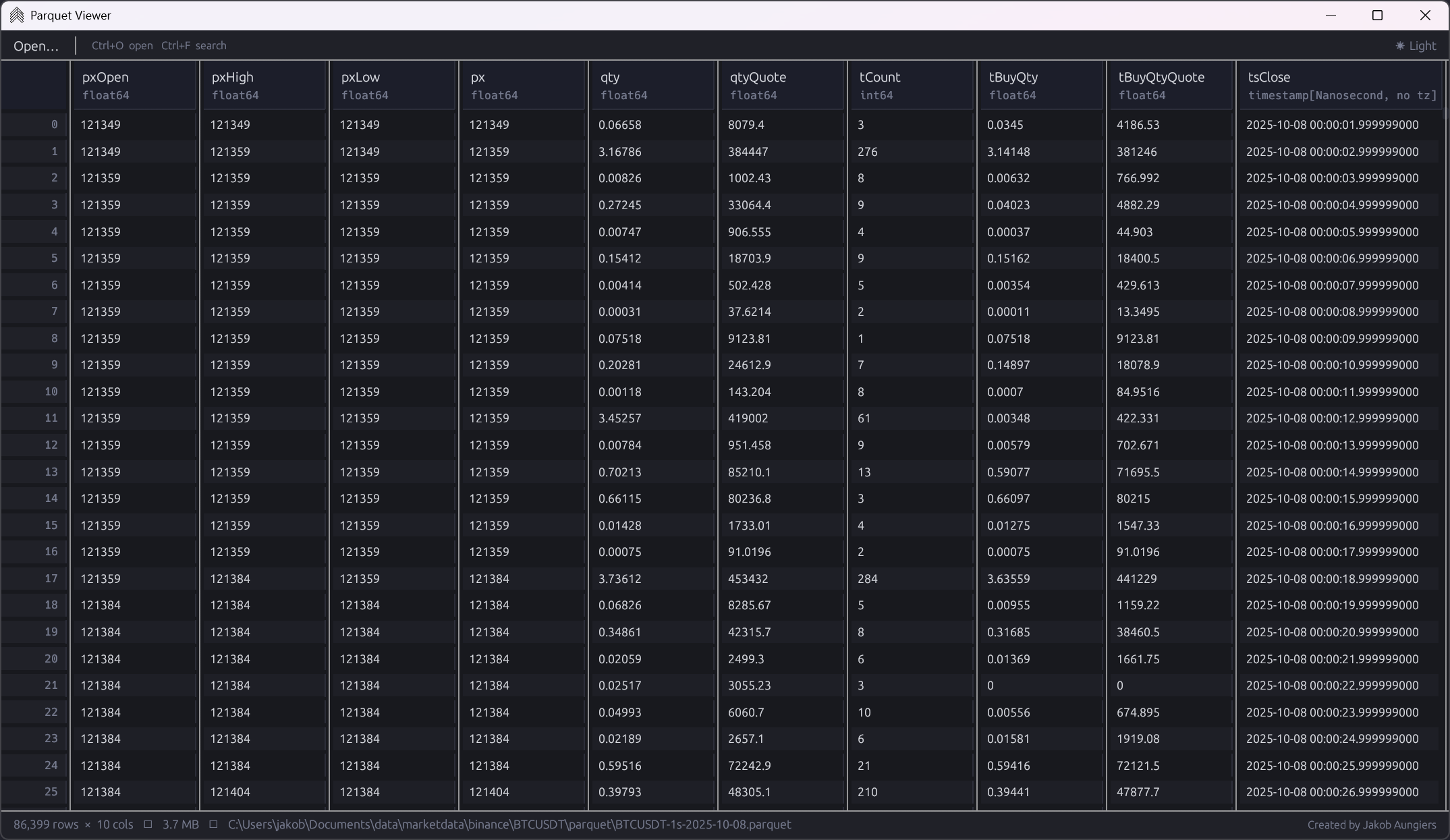
Task: Switch to Light theme using the sun icon
Action: (x=1415, y=45)
